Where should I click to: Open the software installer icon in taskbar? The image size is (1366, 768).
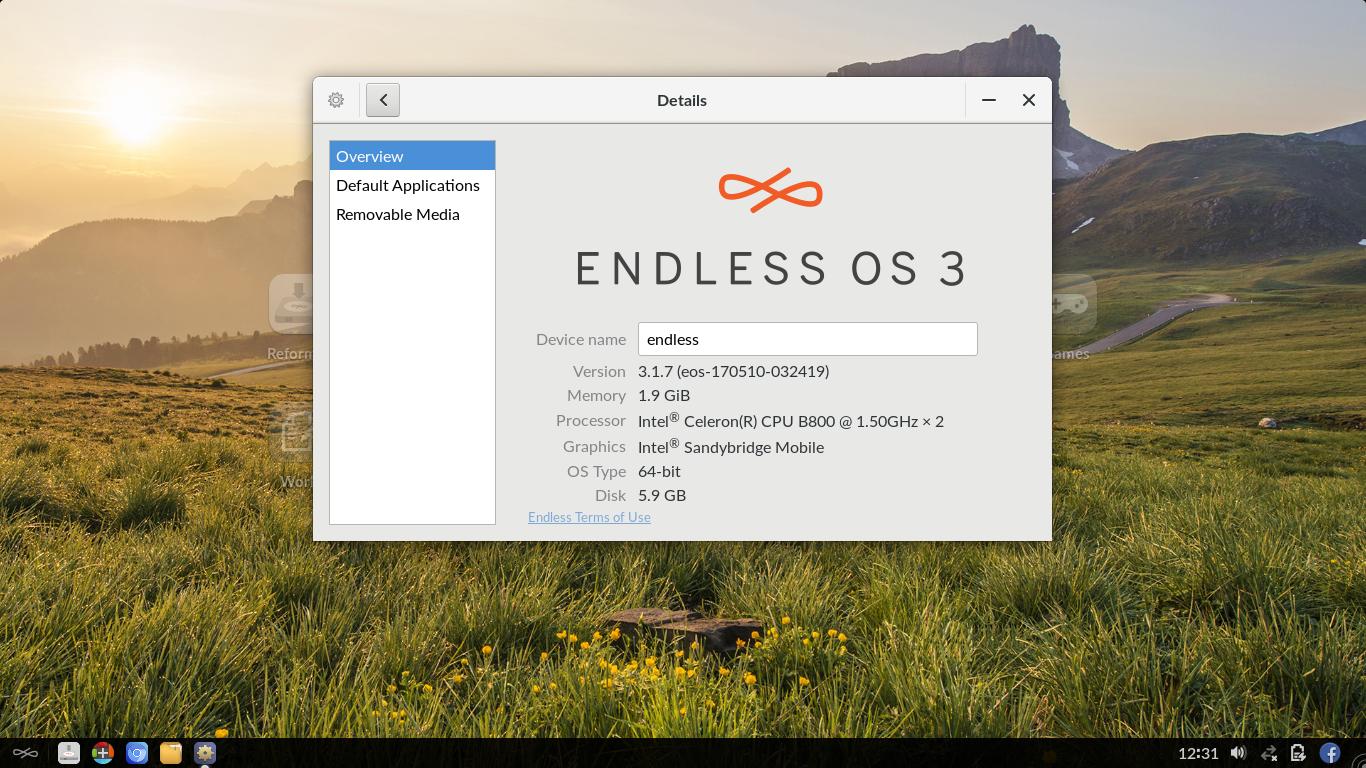pos(68,753)
